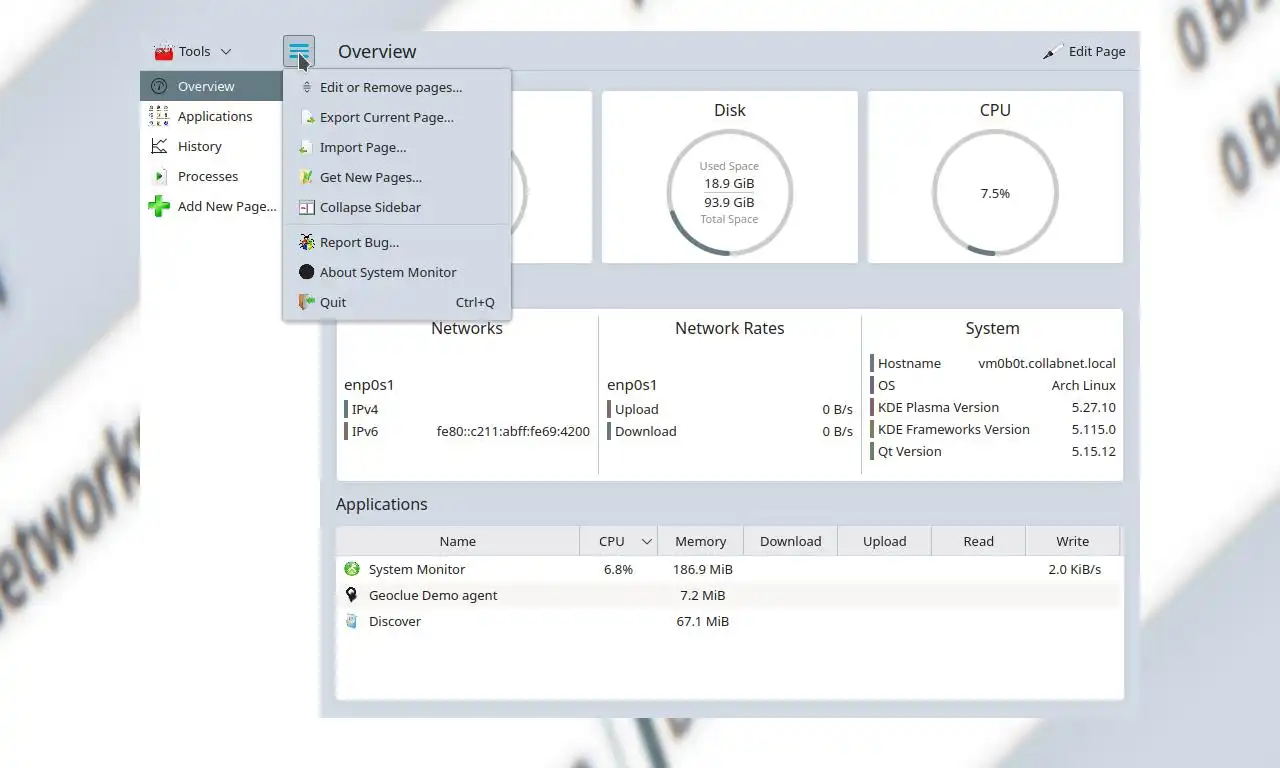Sort applications by Upload column

[885, 541]
